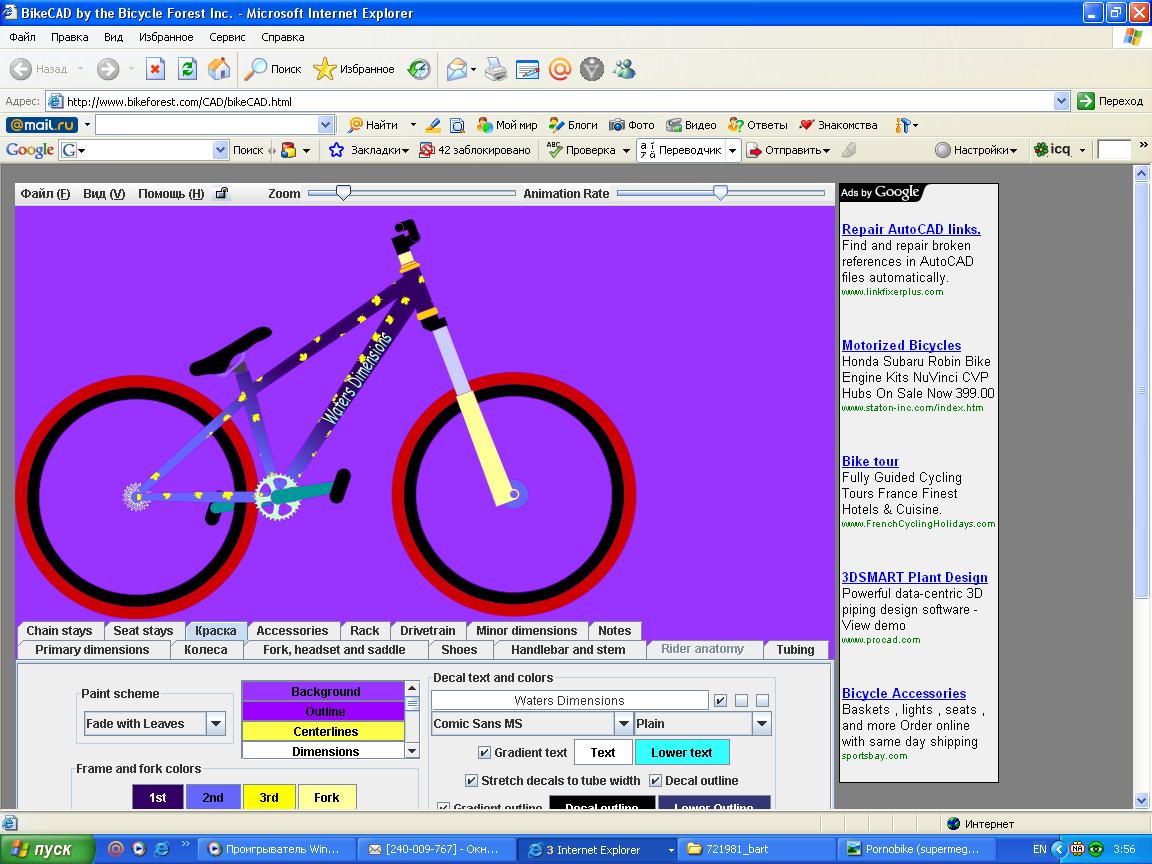Toggle the Decal outline checkbox
Screen dimensions: 1152x864
click(x=656, y=781)
